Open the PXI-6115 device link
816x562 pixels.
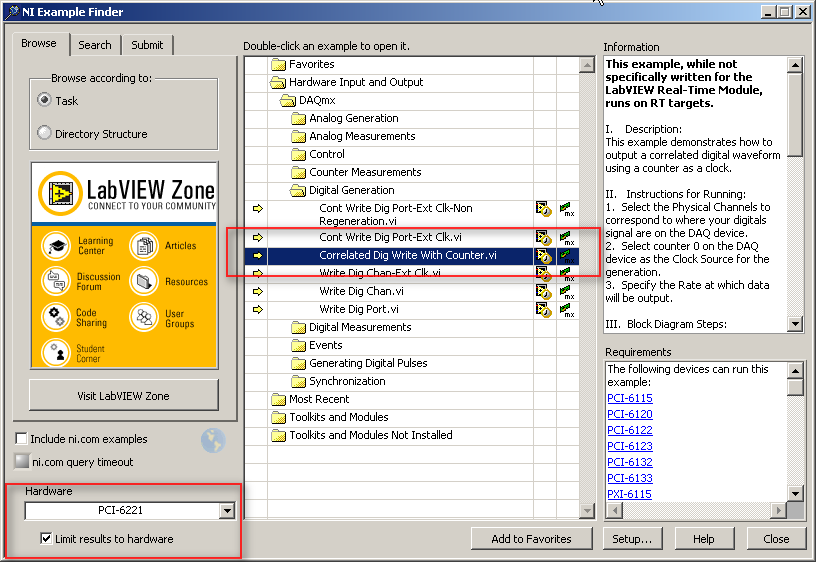(x=629, y=494)
